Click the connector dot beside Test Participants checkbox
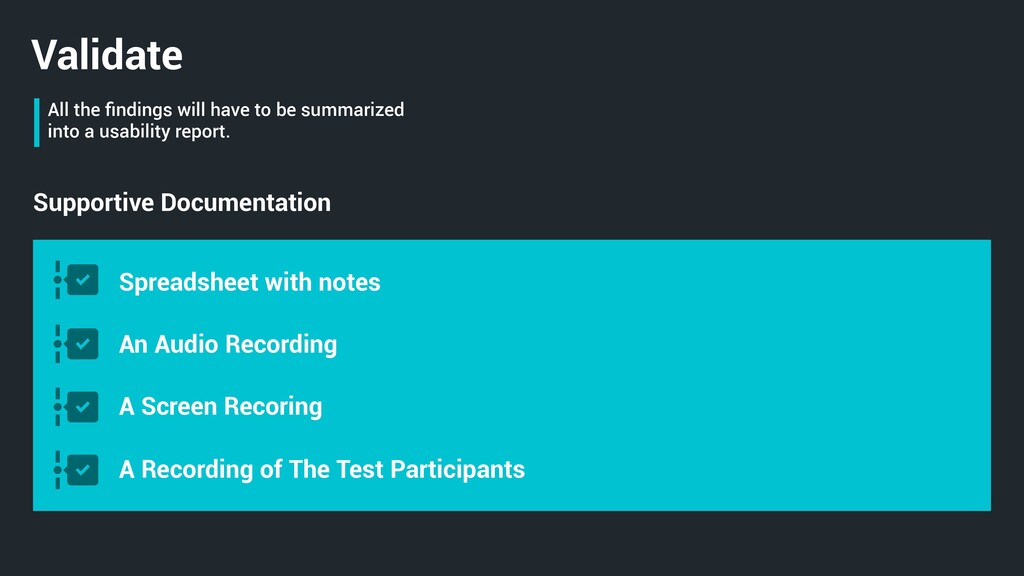 click(x=58, y=468)
